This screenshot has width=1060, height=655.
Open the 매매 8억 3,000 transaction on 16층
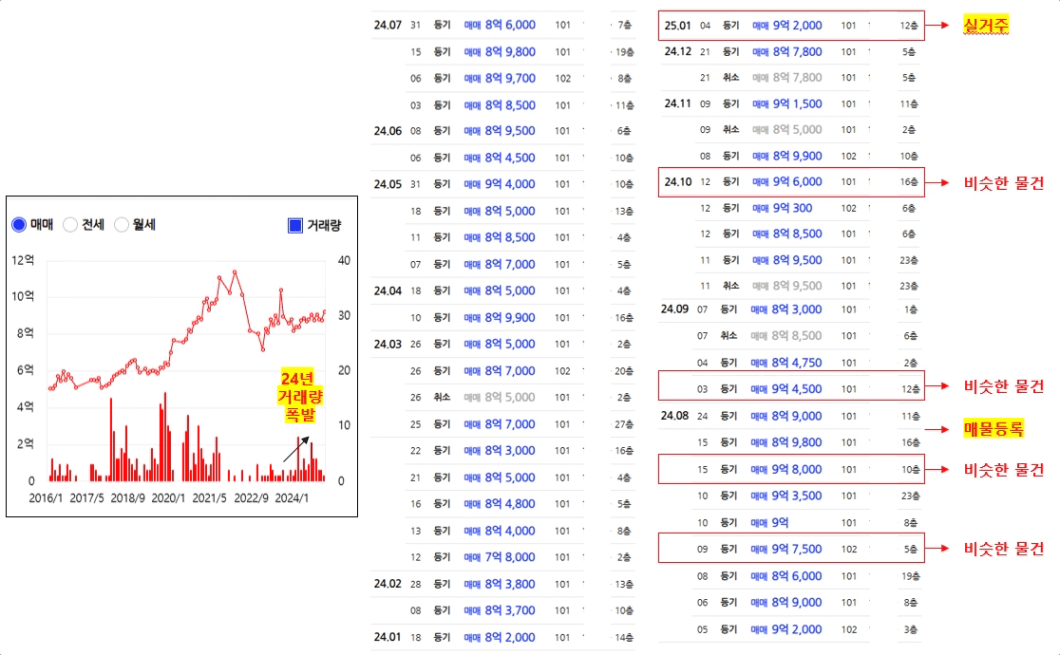click(x=500, y=450)
